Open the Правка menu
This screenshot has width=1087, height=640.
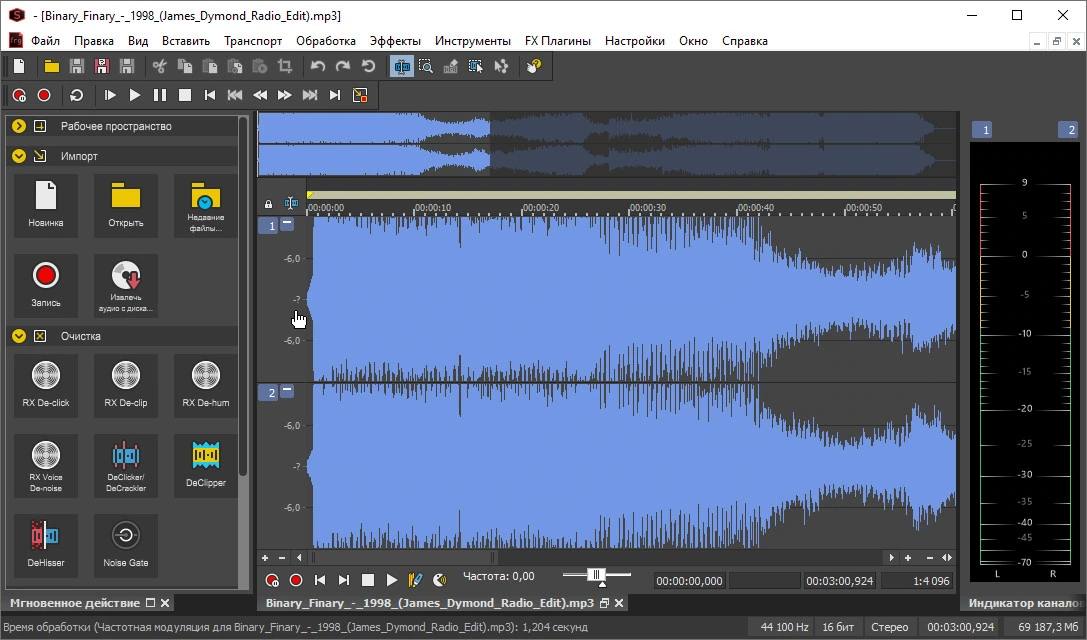pos(94,41)
